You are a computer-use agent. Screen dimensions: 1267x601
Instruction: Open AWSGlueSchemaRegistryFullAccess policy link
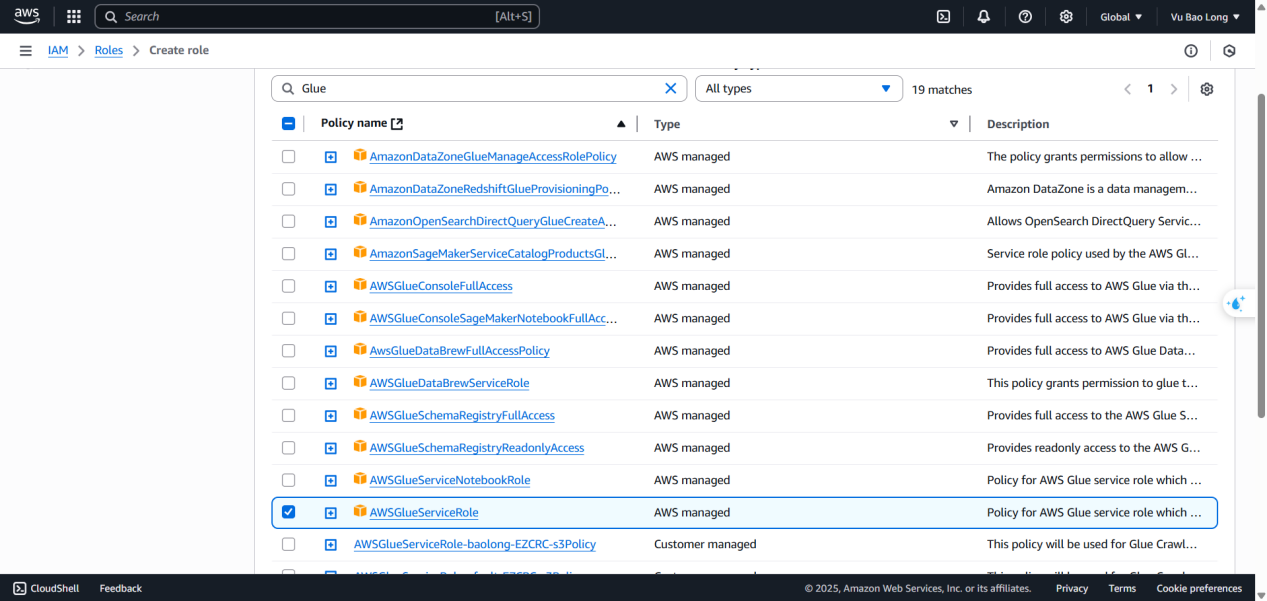tap(462, 415)
